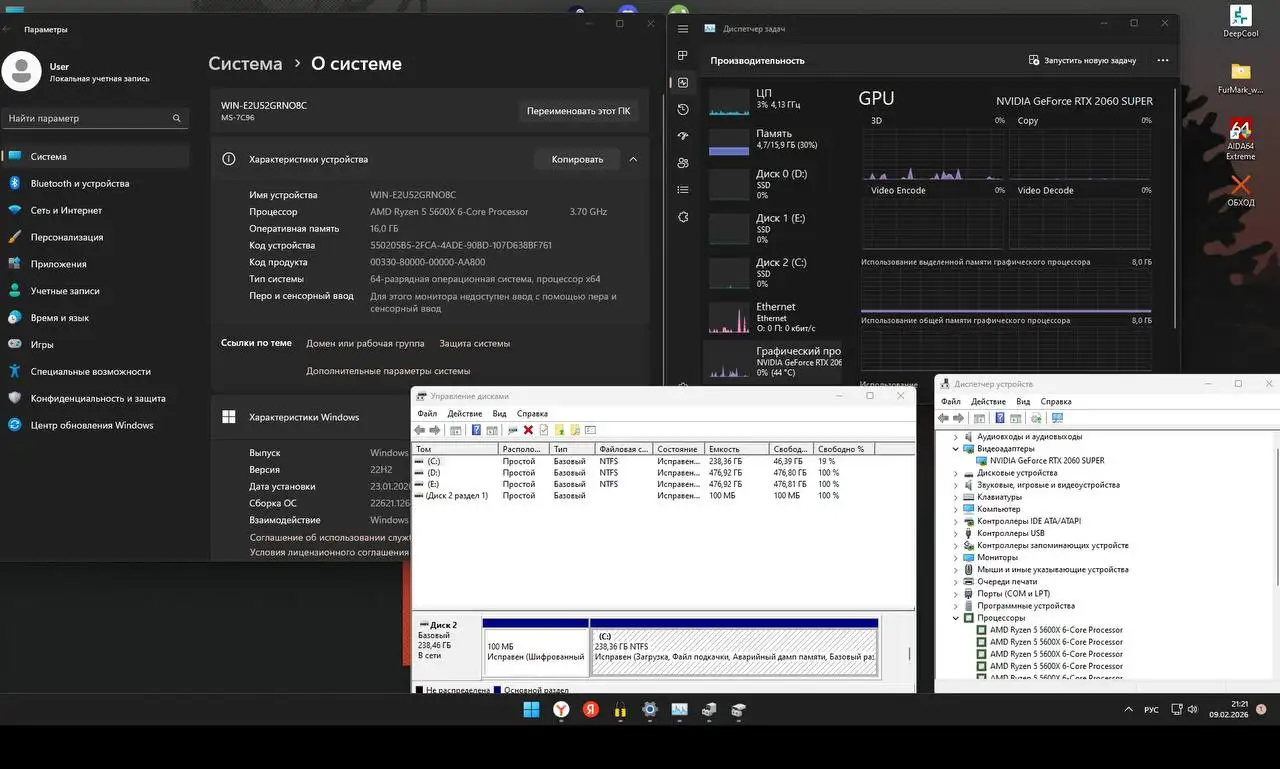
Task: Expand the Мониторы node in Device Manager
Action: (x=956, y=558)
